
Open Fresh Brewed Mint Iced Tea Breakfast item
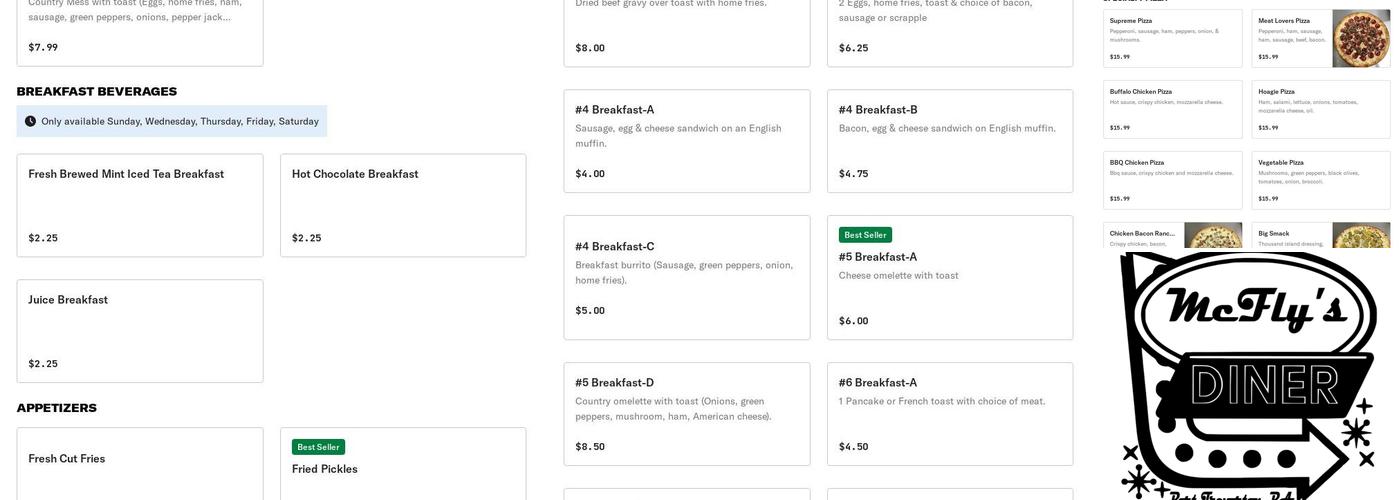[140, 205]
